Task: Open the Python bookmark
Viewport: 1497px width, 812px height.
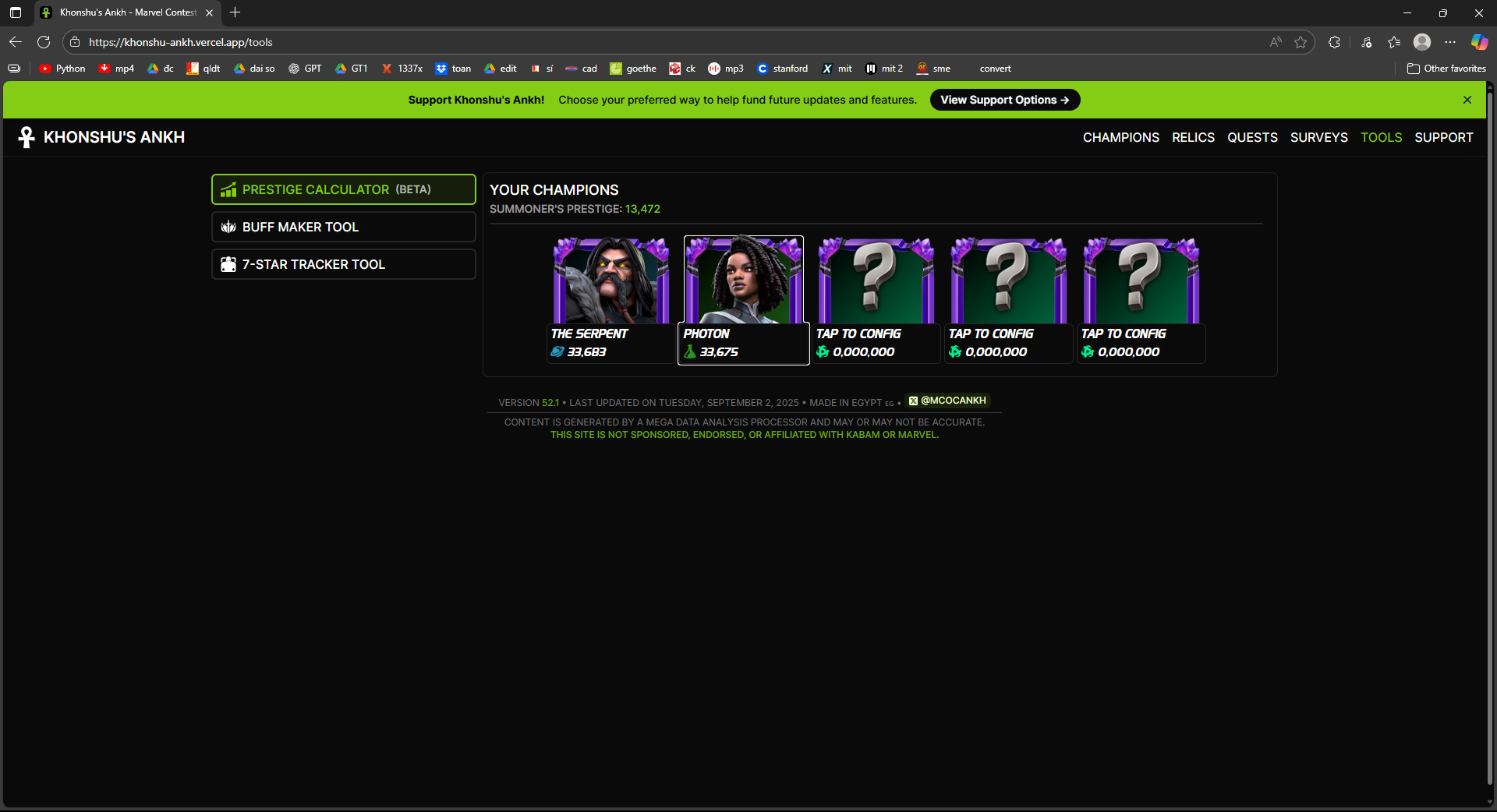Action: (62, 69)
